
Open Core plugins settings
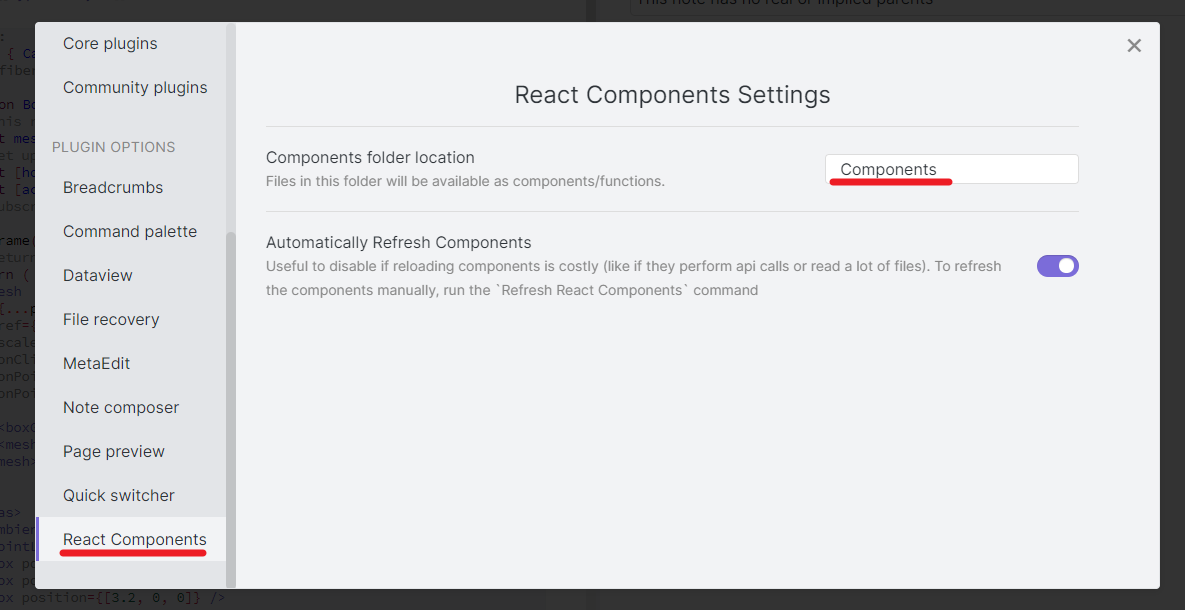(x=110, y=44)
